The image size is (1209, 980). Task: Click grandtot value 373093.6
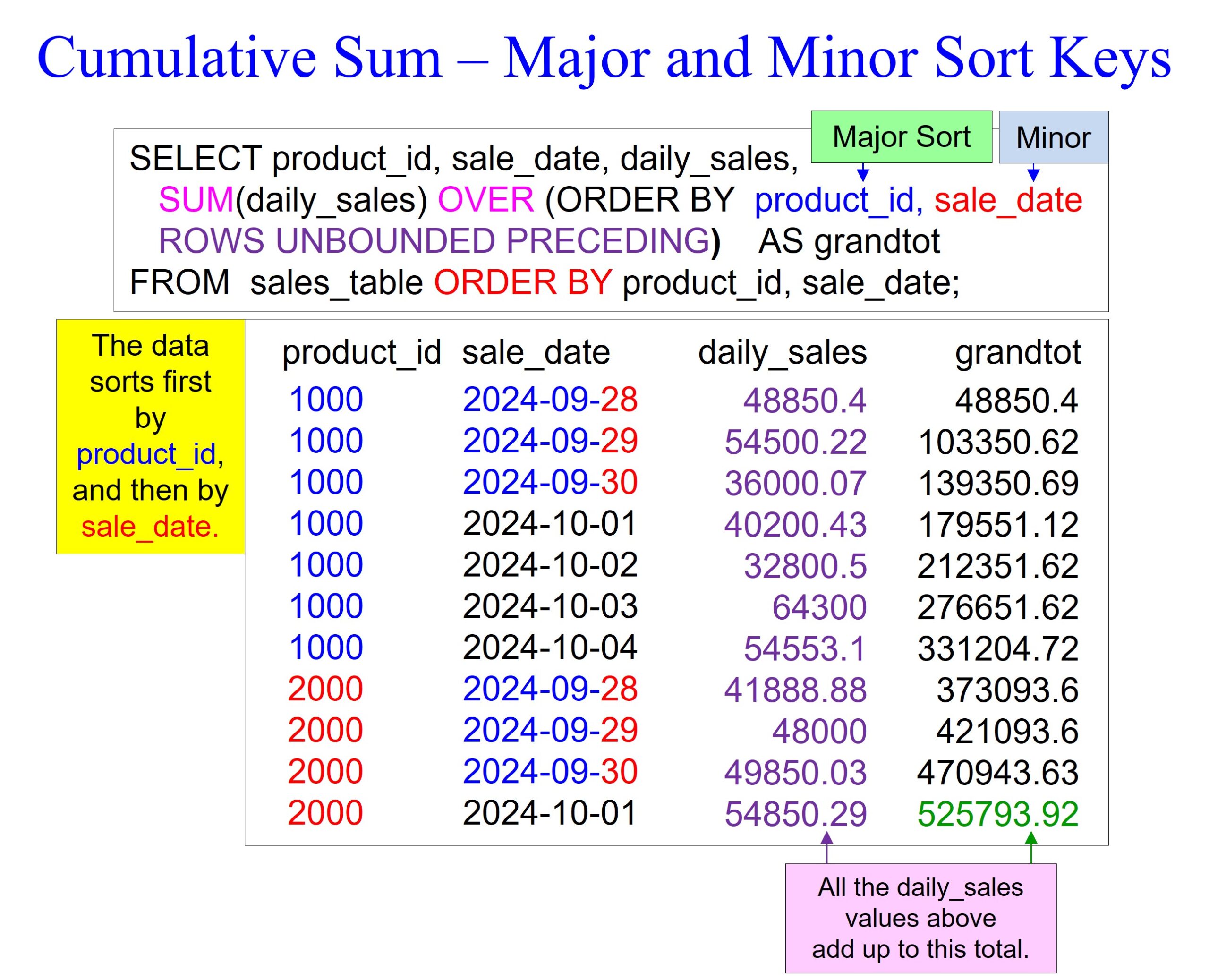coord(1007,690)
